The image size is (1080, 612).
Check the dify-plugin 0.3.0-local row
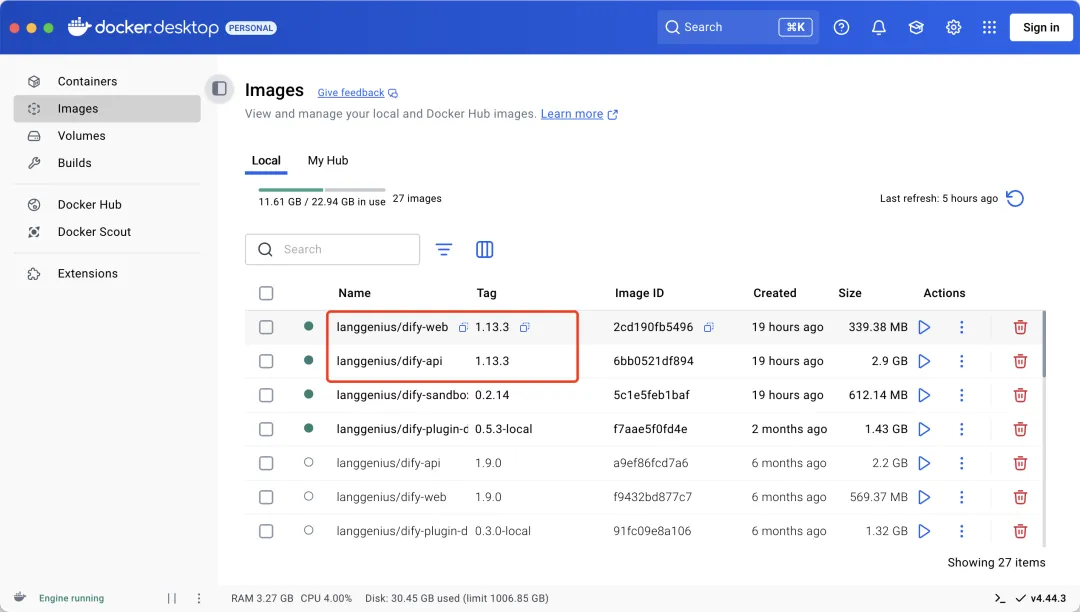coord(266,531)
